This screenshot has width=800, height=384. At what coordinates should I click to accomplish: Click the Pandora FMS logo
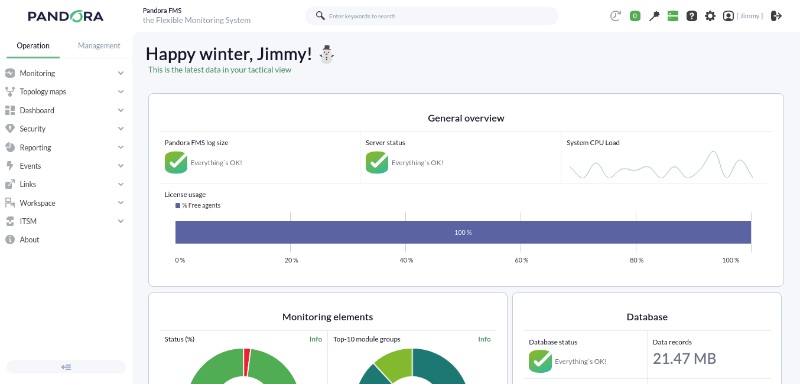(x=65, y=16)
